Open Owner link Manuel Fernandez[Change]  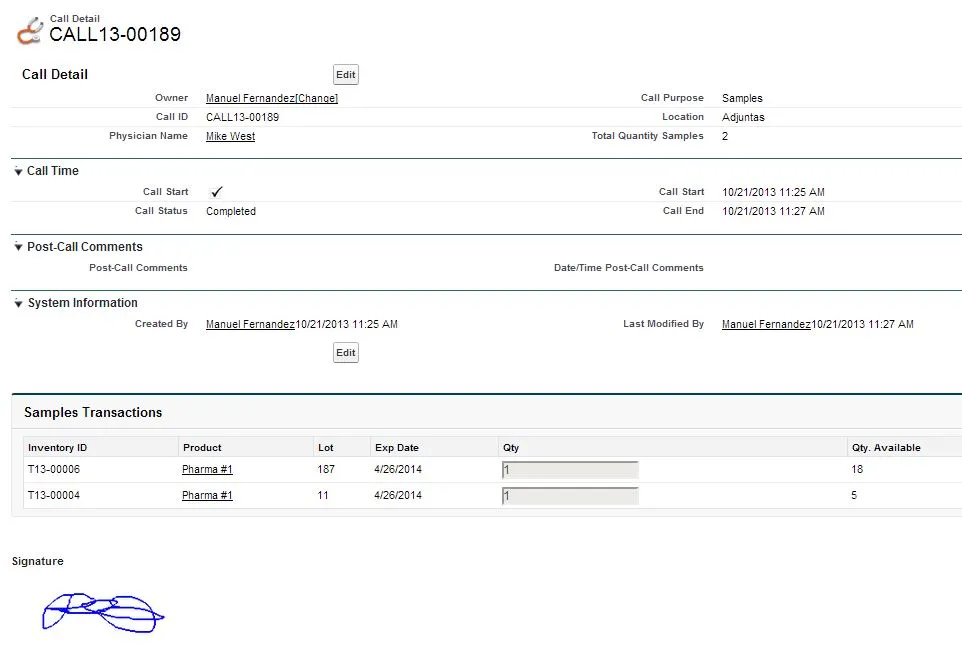pos(272,98)
